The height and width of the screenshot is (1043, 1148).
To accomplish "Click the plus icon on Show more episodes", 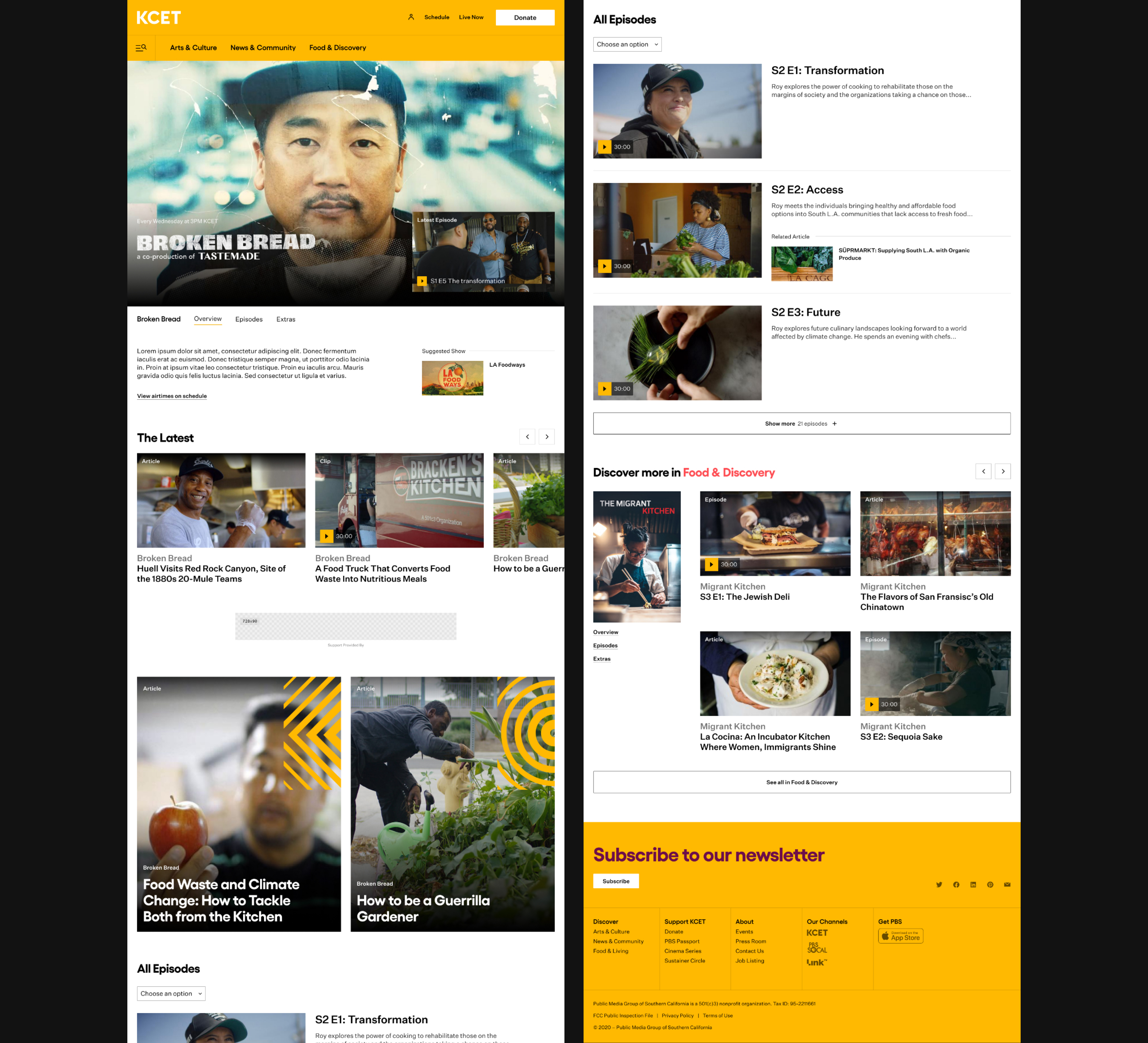I will 835,424.
